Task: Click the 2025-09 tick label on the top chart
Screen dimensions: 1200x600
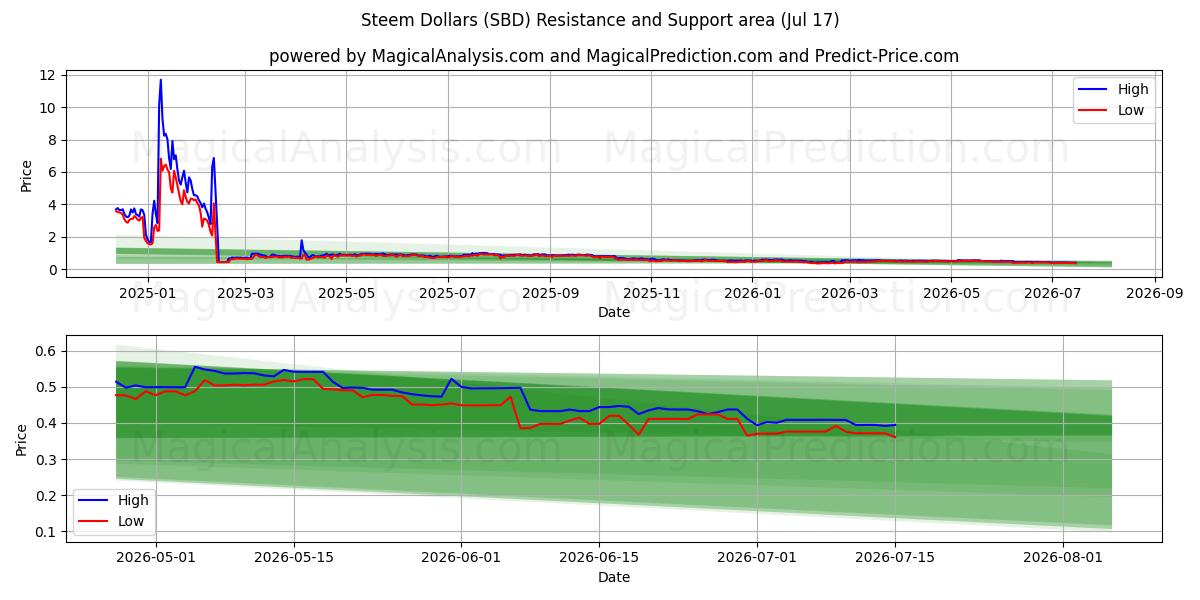Action: (550, 293)
